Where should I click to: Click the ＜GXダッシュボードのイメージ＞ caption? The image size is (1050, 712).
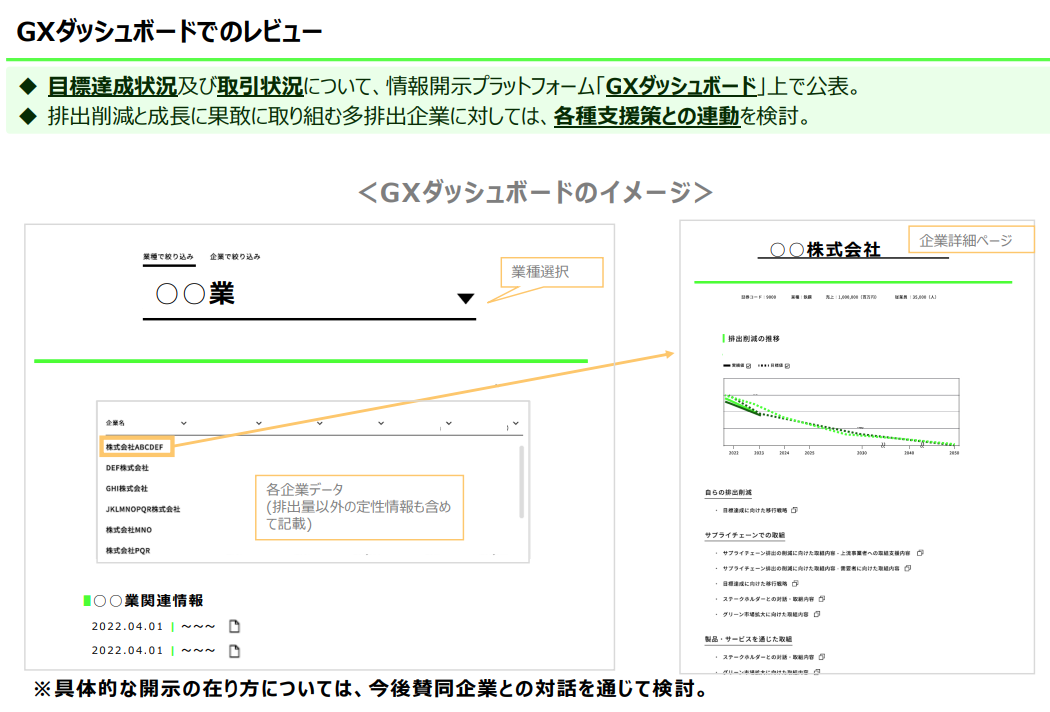[x=535, y=192]
